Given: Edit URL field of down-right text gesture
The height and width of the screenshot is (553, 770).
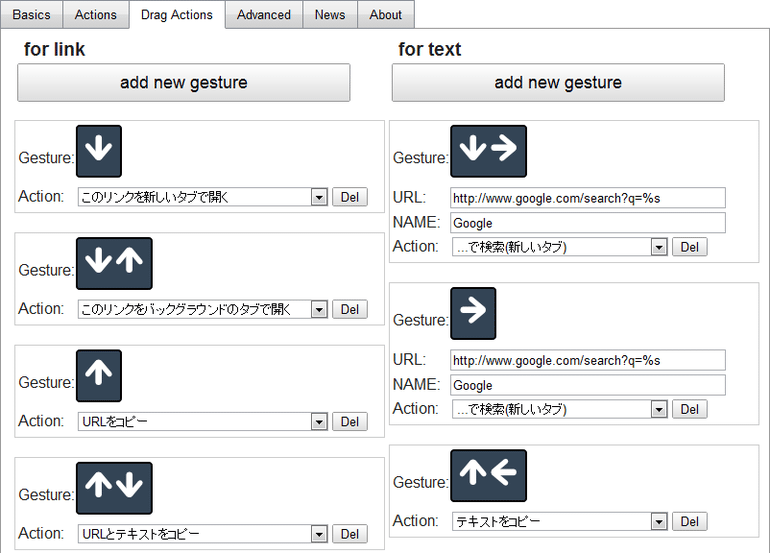Looking at the screenshot, I should (588, 198).
